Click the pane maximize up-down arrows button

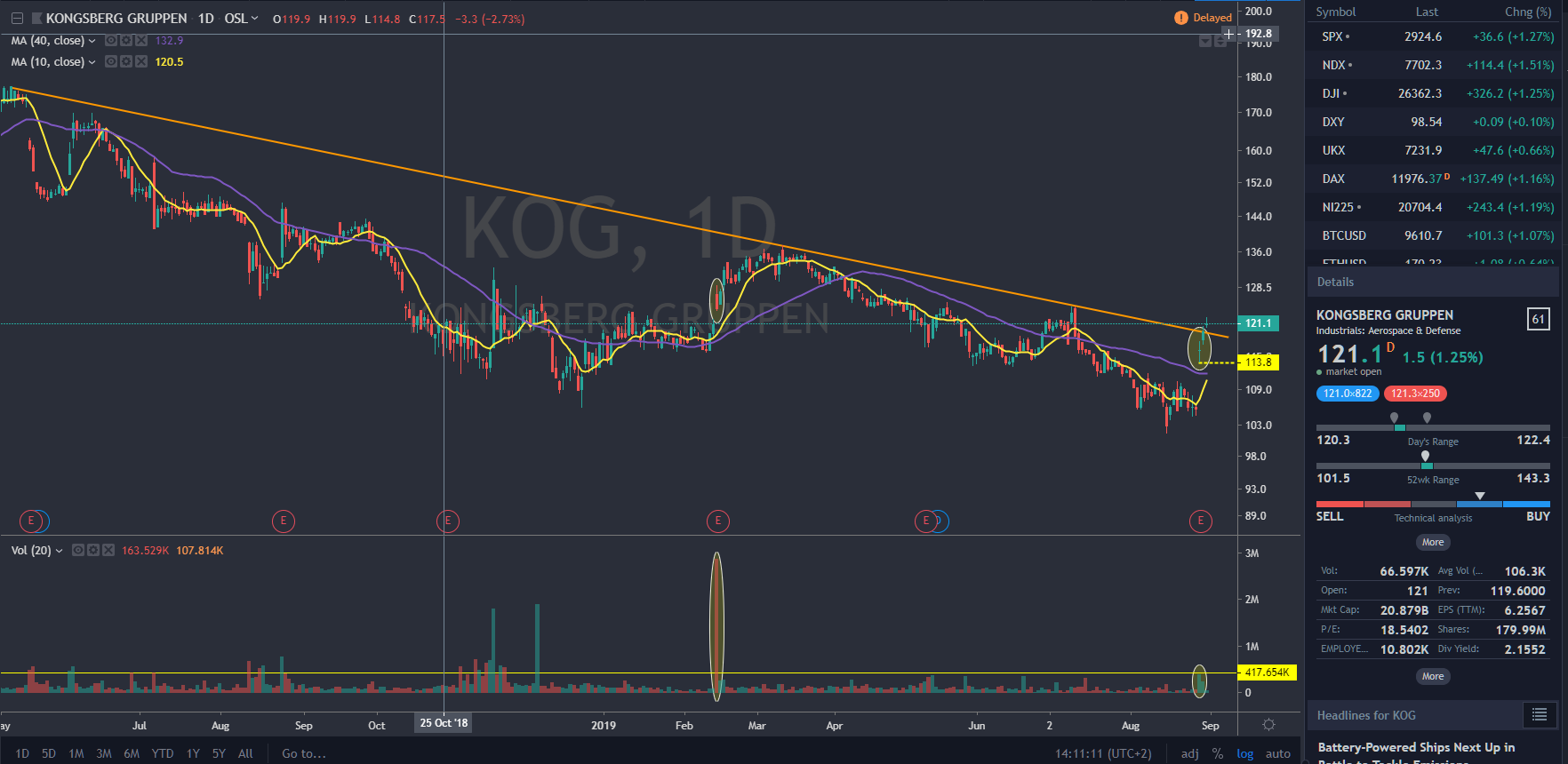tap(1220, 42)
